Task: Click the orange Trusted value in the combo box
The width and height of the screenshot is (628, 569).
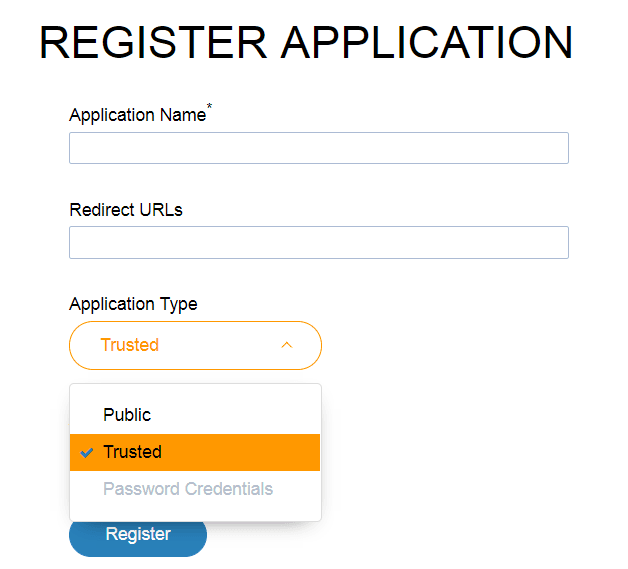Action: click(129, 345)
